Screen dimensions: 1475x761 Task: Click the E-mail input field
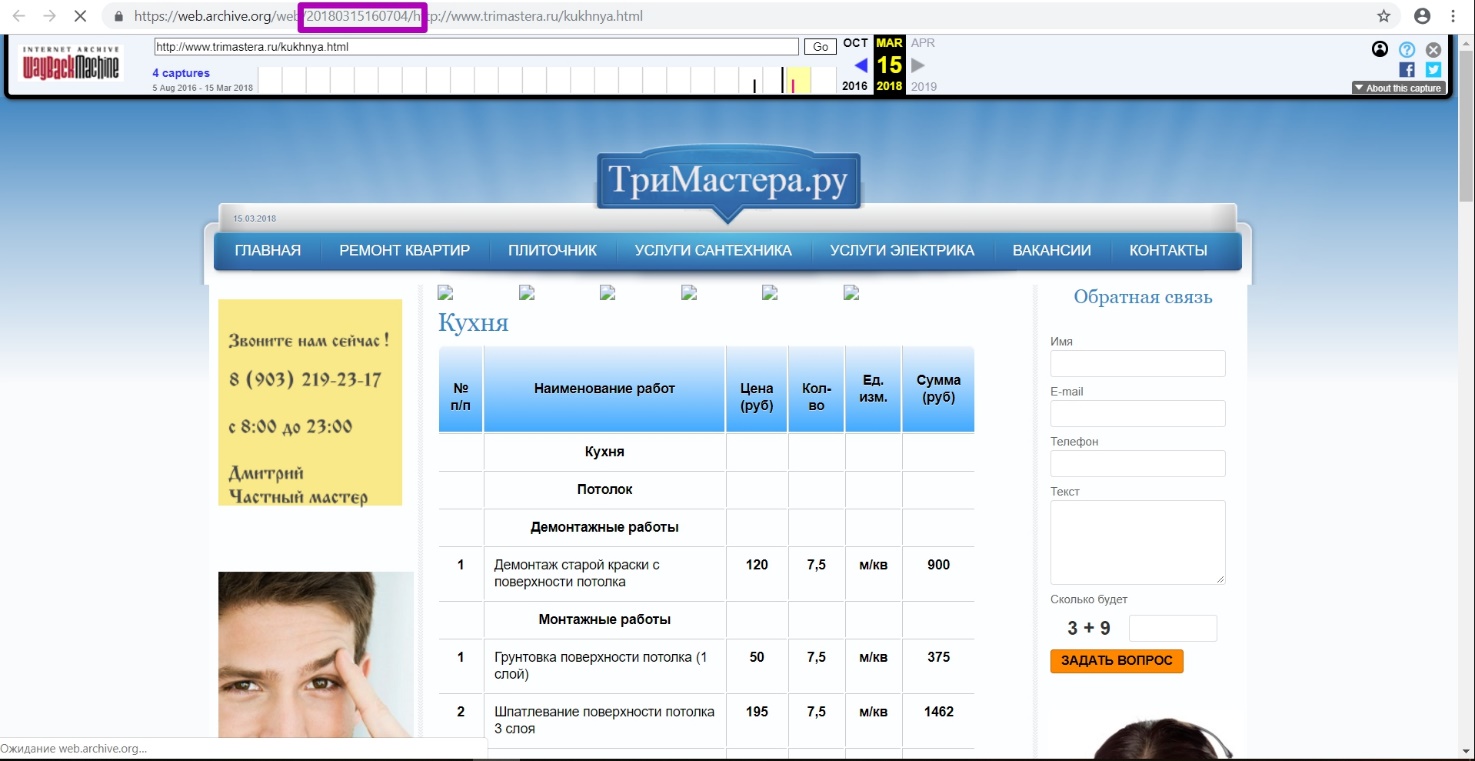(1138, 413)
